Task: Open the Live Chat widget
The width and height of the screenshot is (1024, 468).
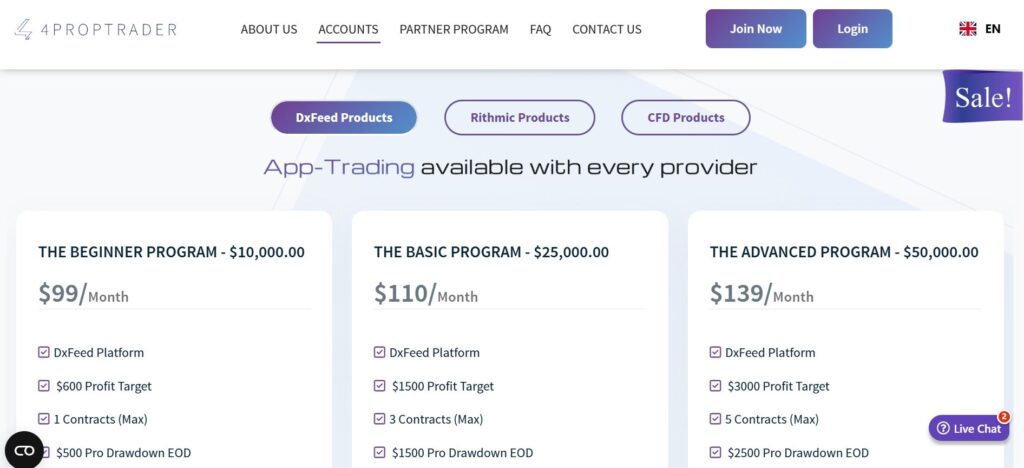Action: pyautogui.click(x=968, y=428)
